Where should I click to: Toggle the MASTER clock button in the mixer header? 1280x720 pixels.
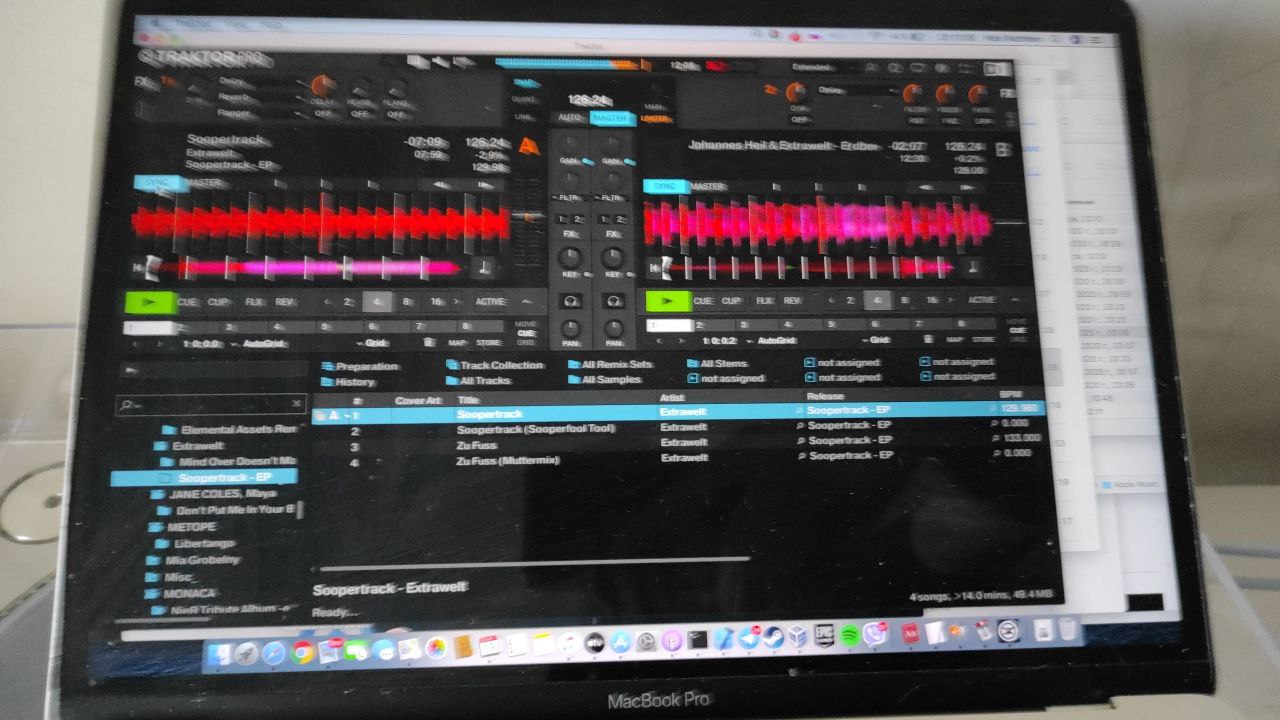[610, 118]
